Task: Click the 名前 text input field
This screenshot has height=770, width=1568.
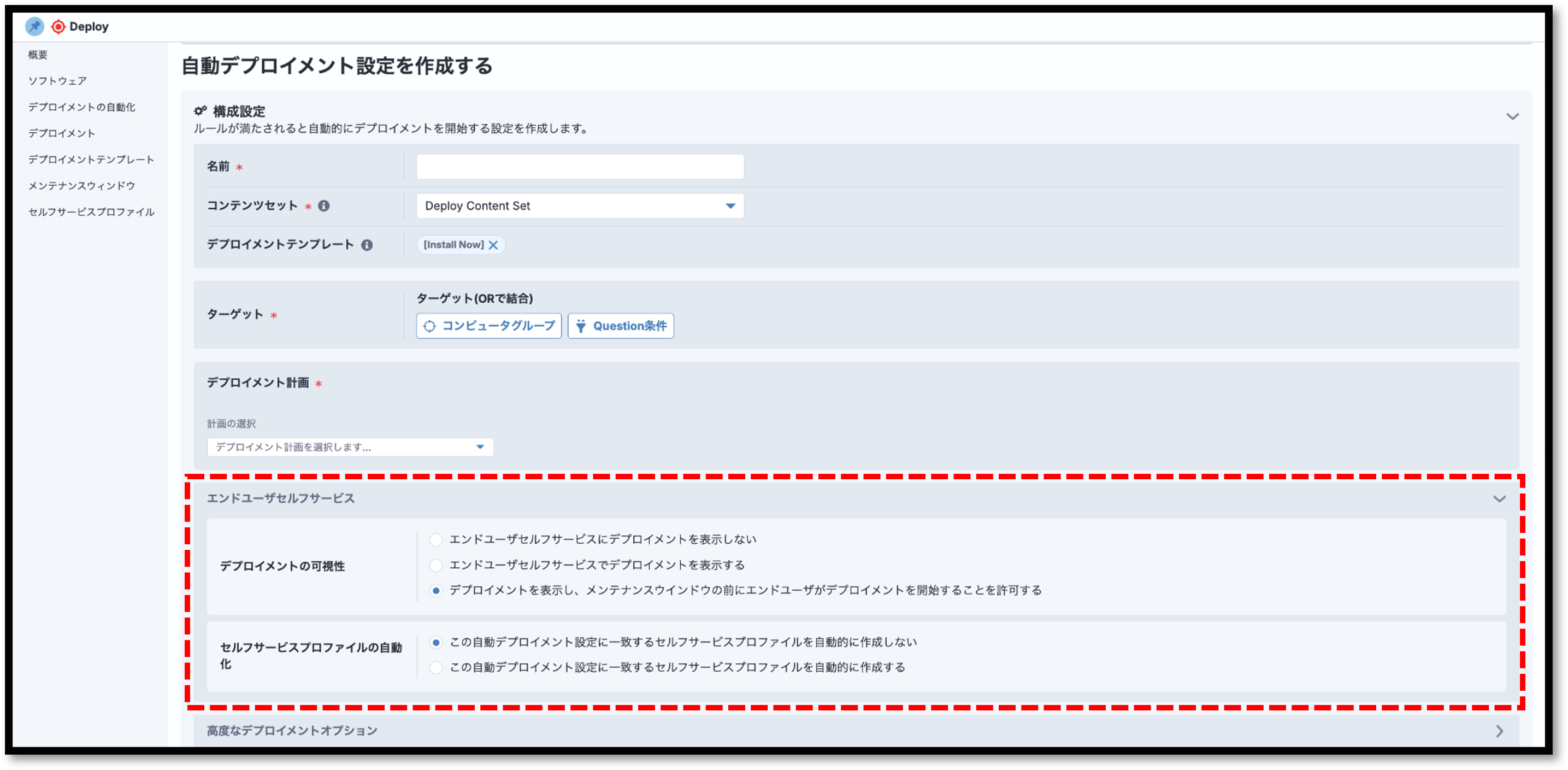Action: pos(580,166)
